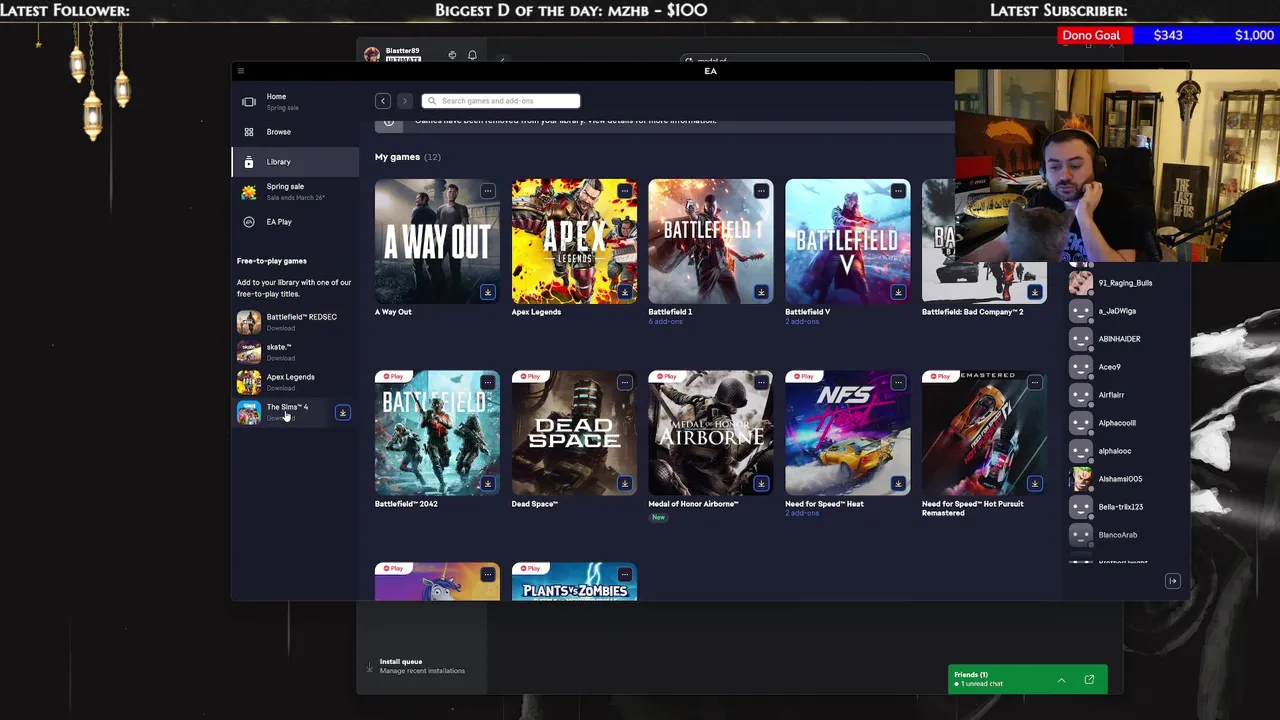This screenshot has width=1280, height=720.
Task: Go back with the left arrow navigation button
Action: click(382, 101)
